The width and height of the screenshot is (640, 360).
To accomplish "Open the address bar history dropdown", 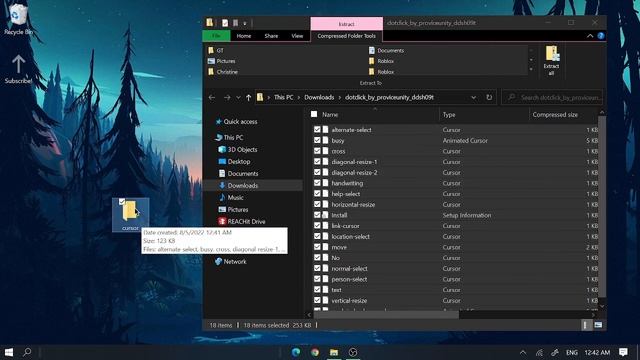I will pyautogui.click(x=473, y=98).
